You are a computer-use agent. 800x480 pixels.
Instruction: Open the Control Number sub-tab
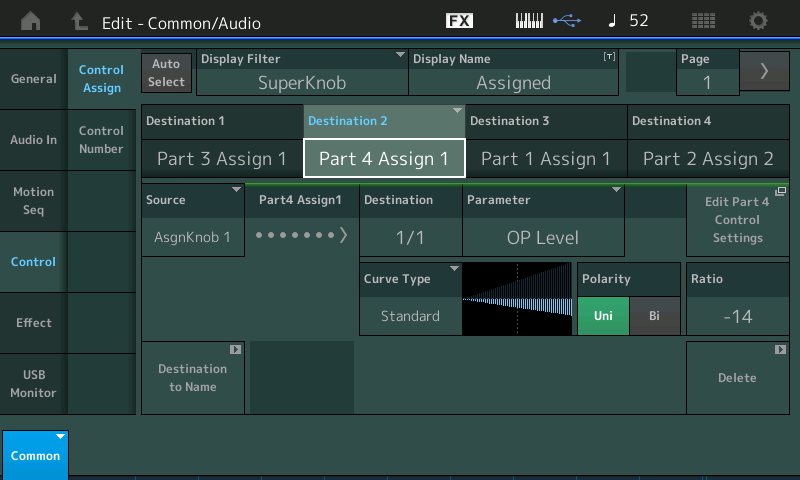[x=101, y=140]
